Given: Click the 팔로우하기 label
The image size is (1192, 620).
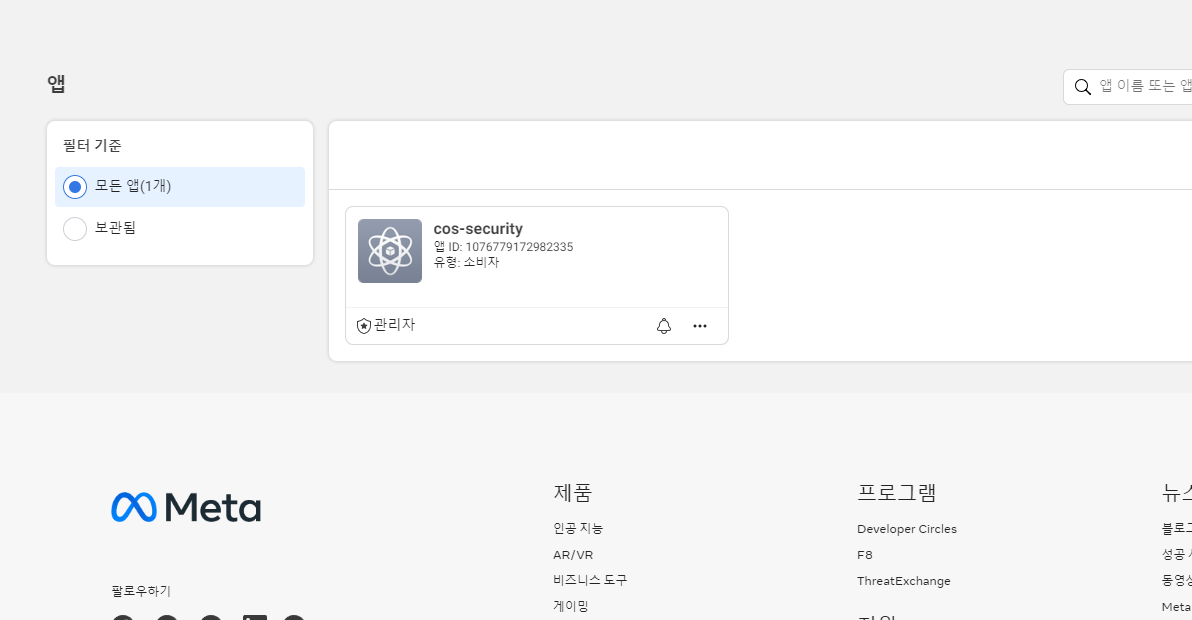Looking at the screenshot, I should pos(141,590).
